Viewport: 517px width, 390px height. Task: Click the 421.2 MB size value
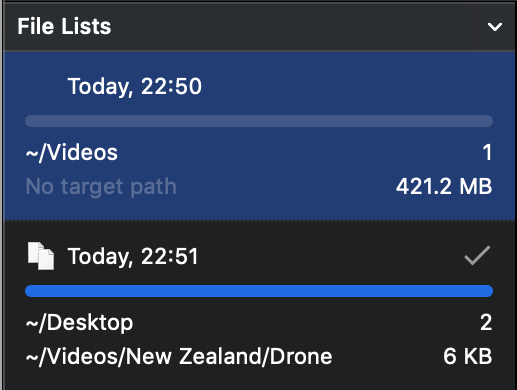click(x=444, y=186)
